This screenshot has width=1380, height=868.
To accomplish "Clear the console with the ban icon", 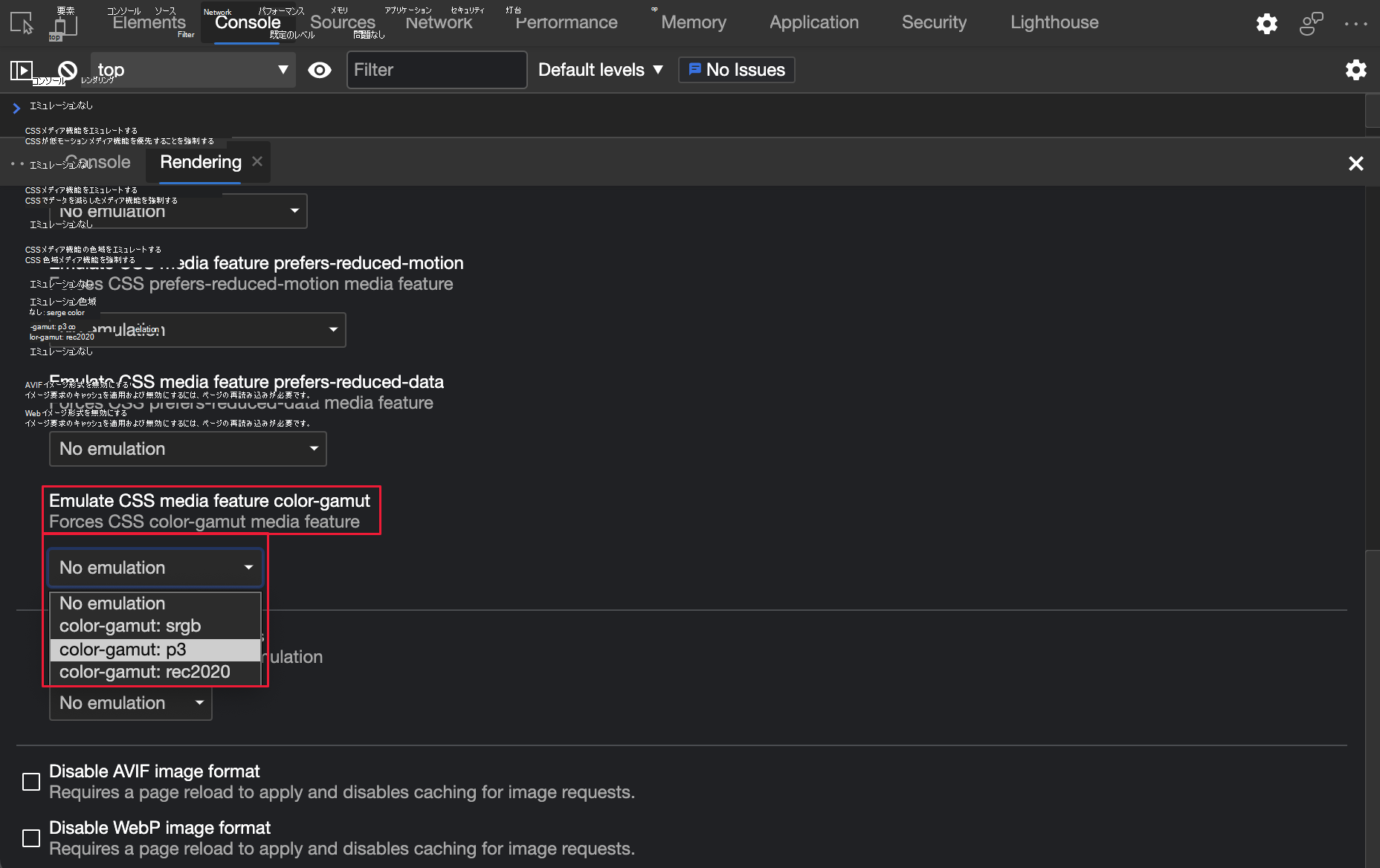I will (x=67, y=70).
